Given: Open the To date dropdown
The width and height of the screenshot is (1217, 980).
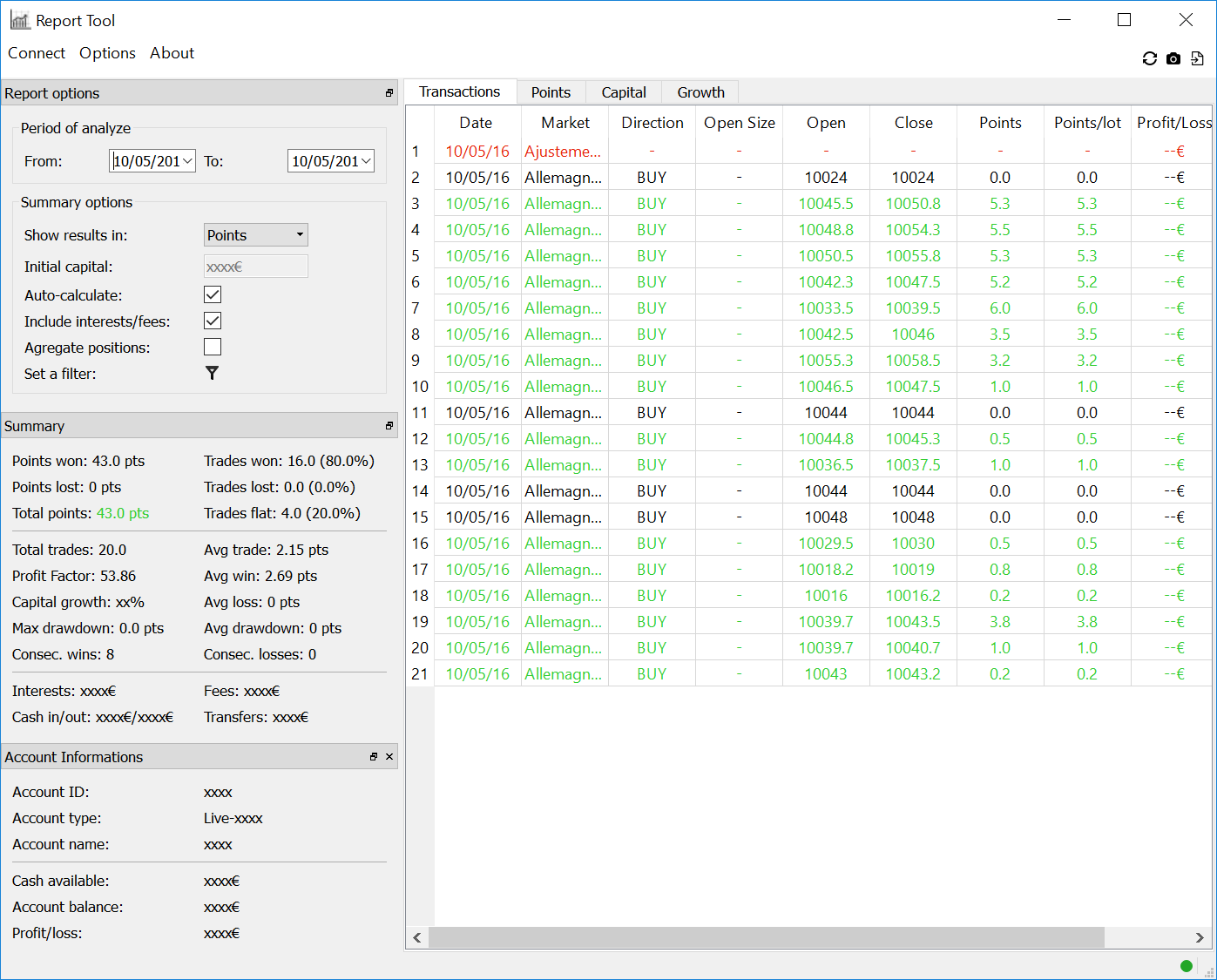Looking at the screenshot, I should pos(366,161).
